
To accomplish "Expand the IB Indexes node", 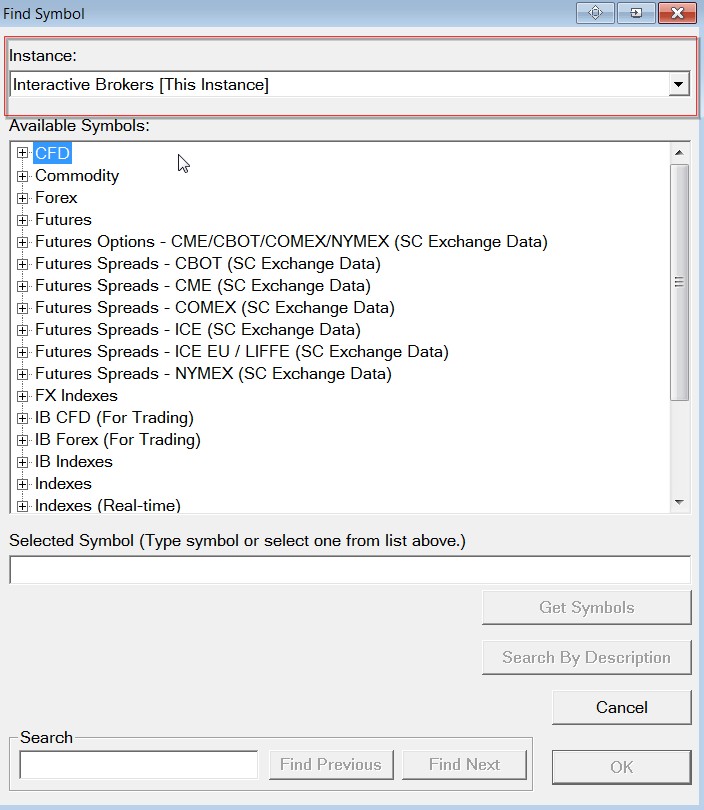I will tap(22, 462).
